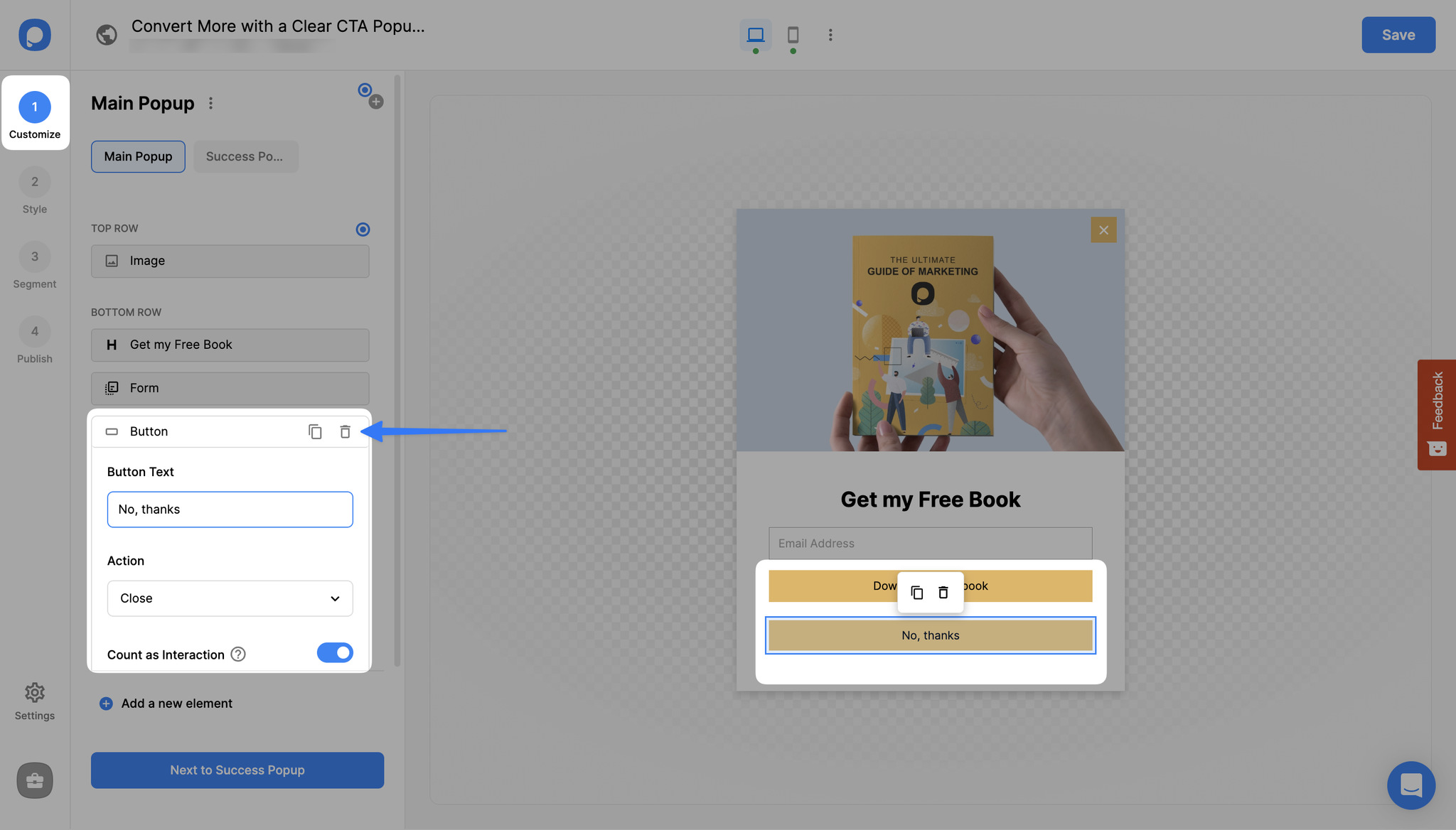Click the image icon next to Image element

[x=111, y=261]
